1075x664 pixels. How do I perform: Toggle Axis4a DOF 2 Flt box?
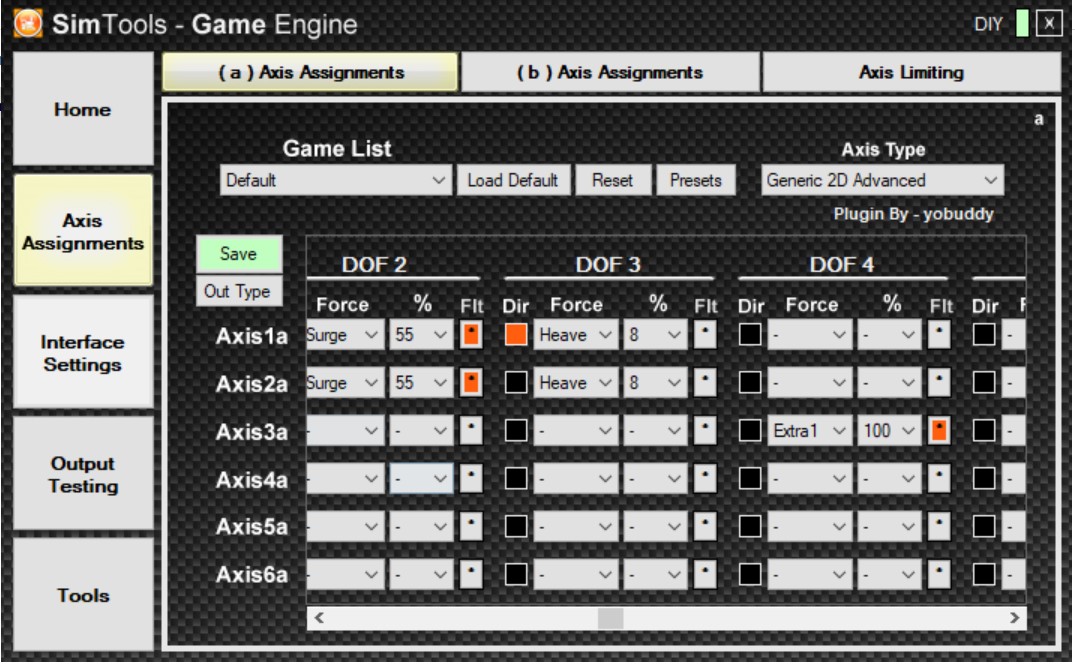[471, 479]
